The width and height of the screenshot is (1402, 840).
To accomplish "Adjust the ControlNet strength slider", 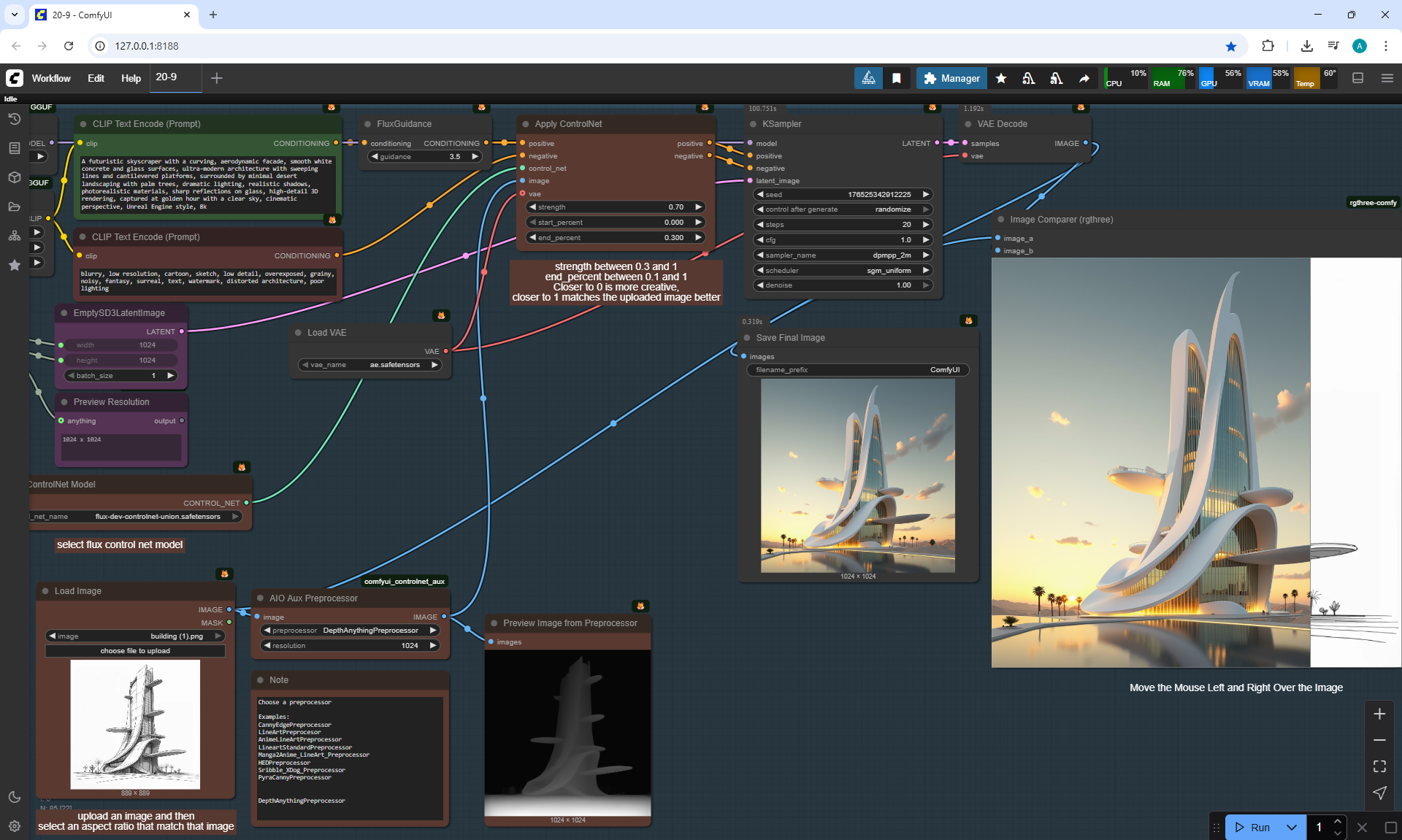I will 615,207.
